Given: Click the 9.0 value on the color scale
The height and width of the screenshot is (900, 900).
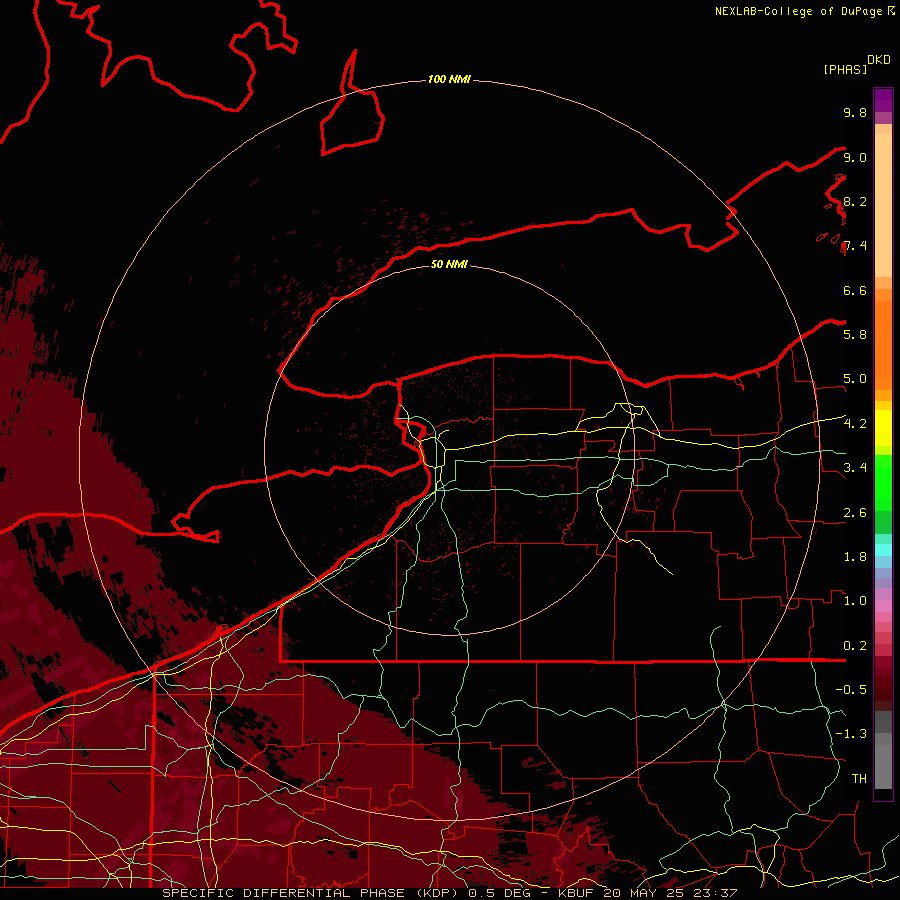Looking at the screenshot, I should tap(855, 157).
